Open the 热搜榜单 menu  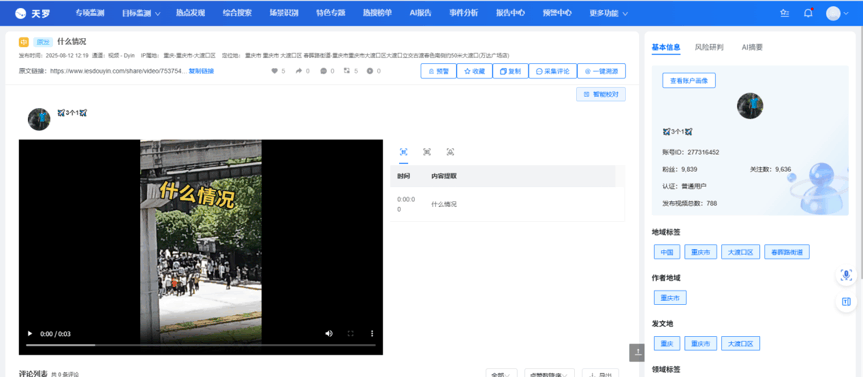tap(378, 13)
